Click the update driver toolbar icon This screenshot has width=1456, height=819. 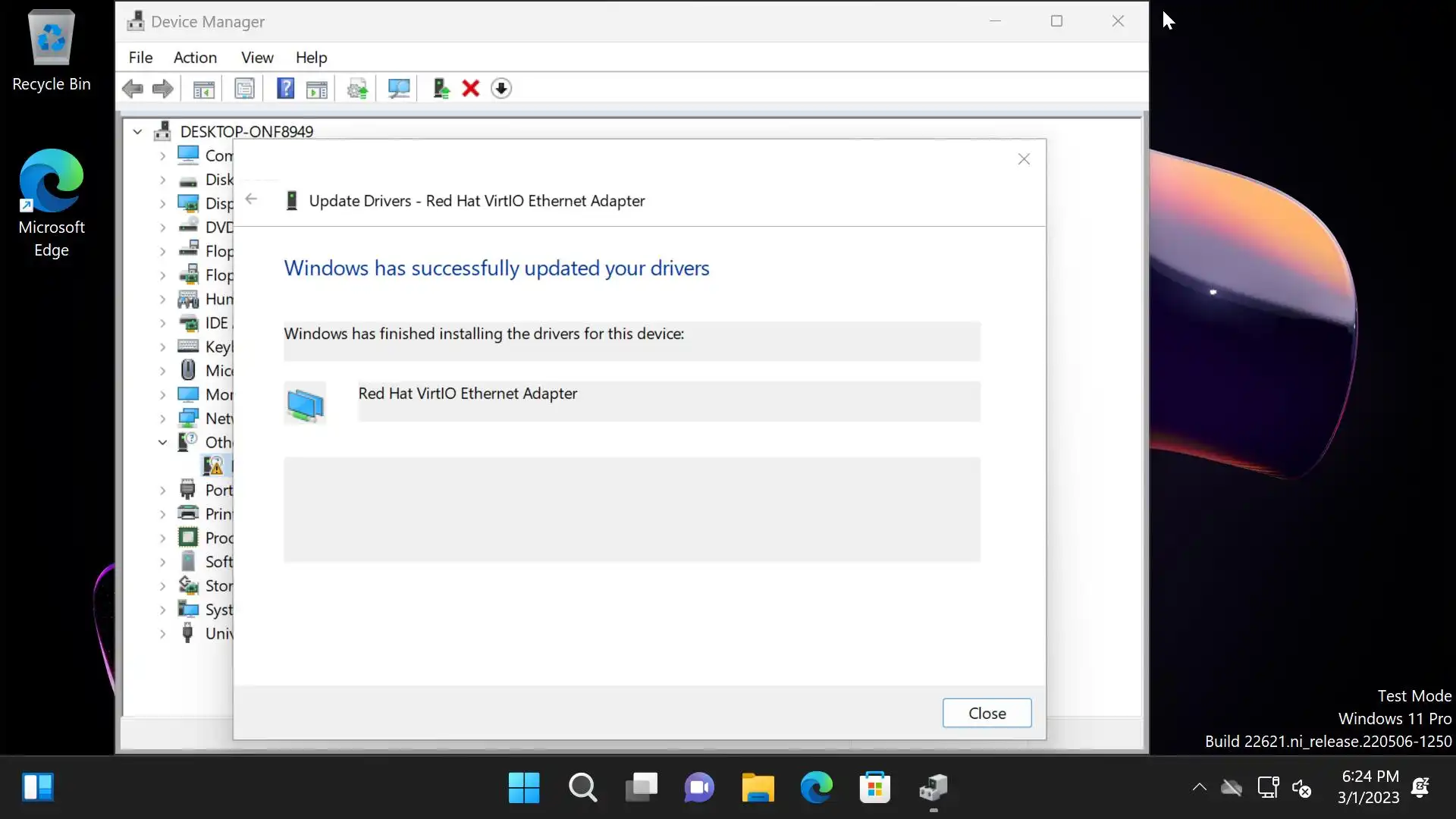[x=357, y=89]
